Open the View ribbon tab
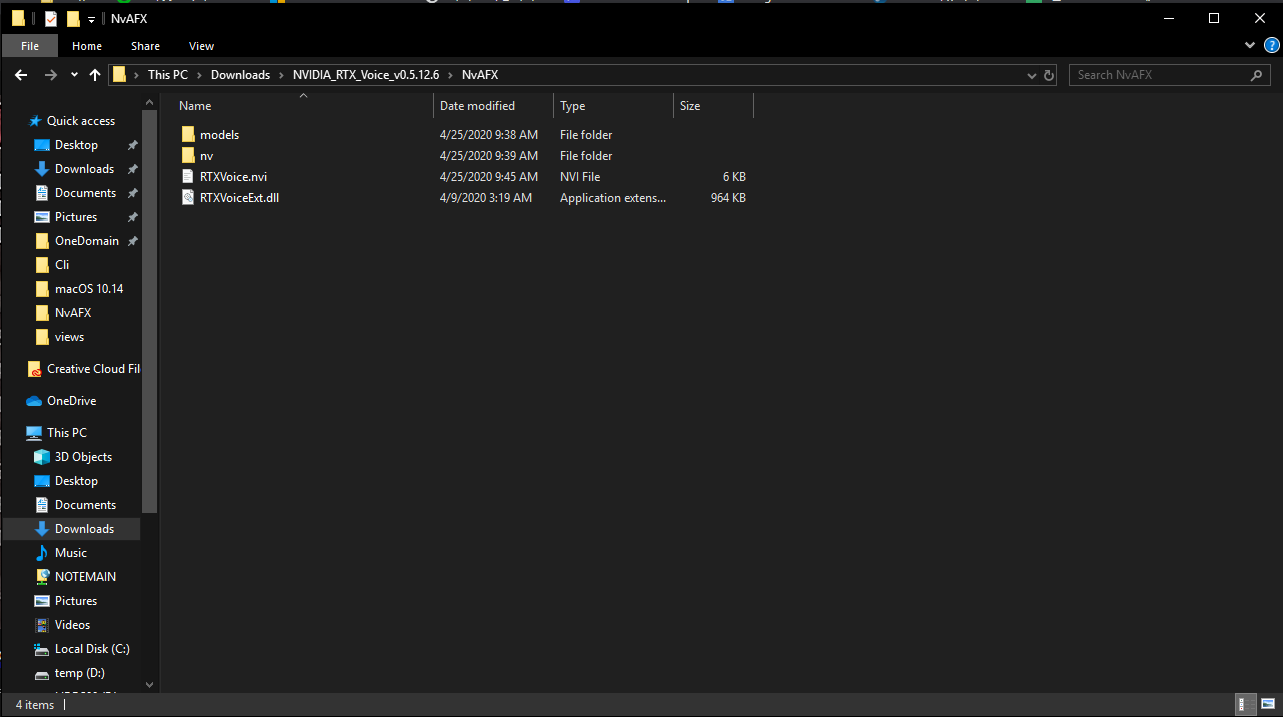 (201, 46)
